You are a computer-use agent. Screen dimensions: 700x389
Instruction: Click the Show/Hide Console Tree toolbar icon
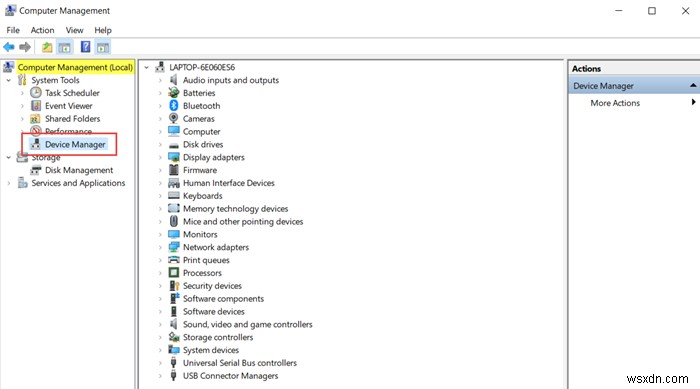64,47
